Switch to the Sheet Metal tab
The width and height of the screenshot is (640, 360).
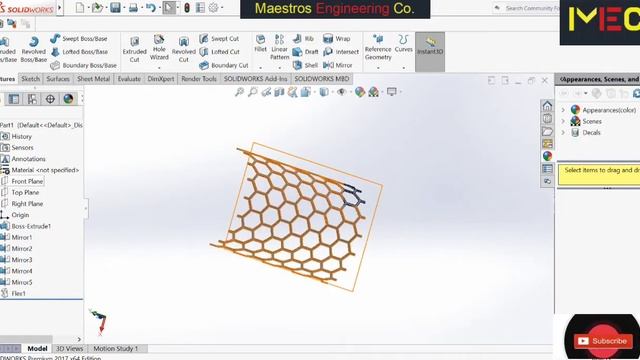point(93,79)
